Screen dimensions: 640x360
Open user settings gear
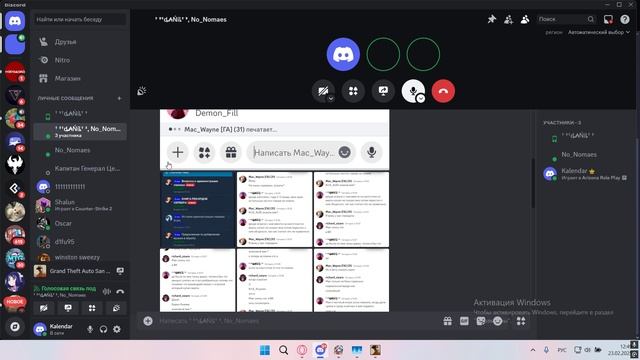click(117, 329)
